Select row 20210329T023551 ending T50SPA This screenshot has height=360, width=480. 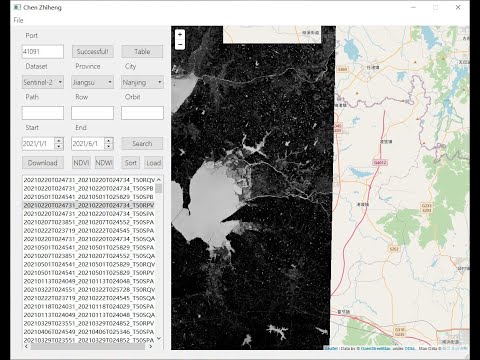click(89, 340)
